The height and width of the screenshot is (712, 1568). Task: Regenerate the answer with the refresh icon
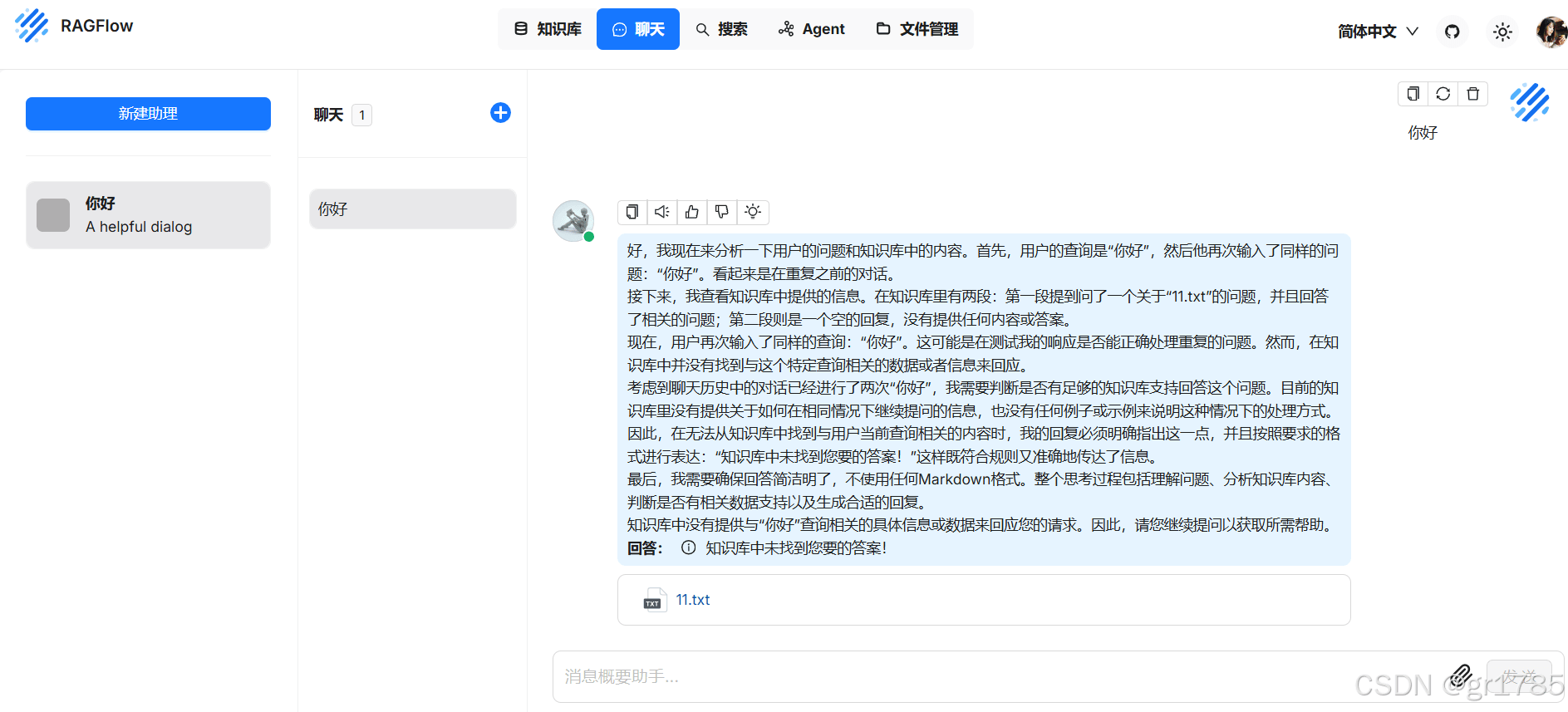click(x=1443, y=94)
